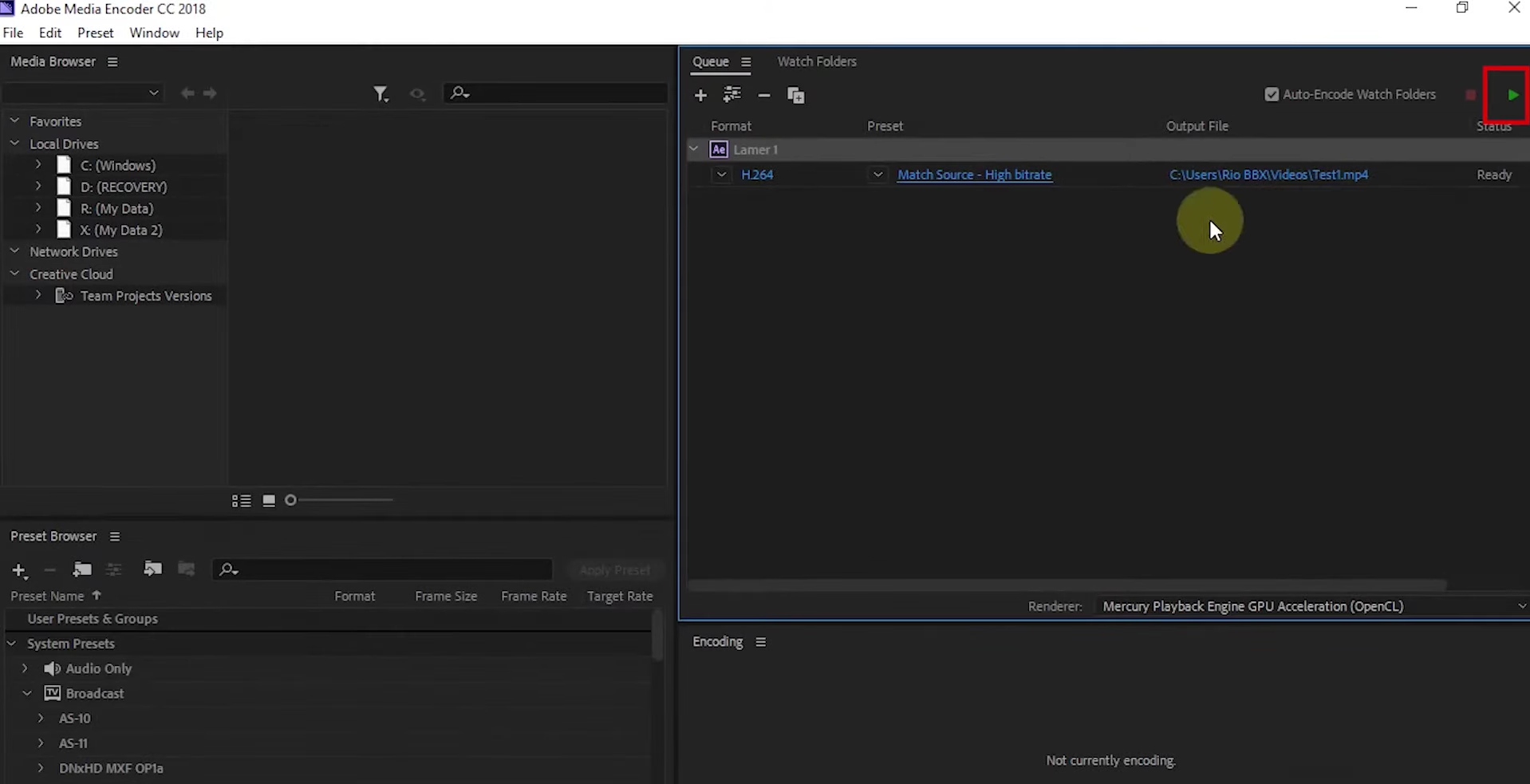Open the Encoding panel menu
The image size is (1530, 784).
761,642
